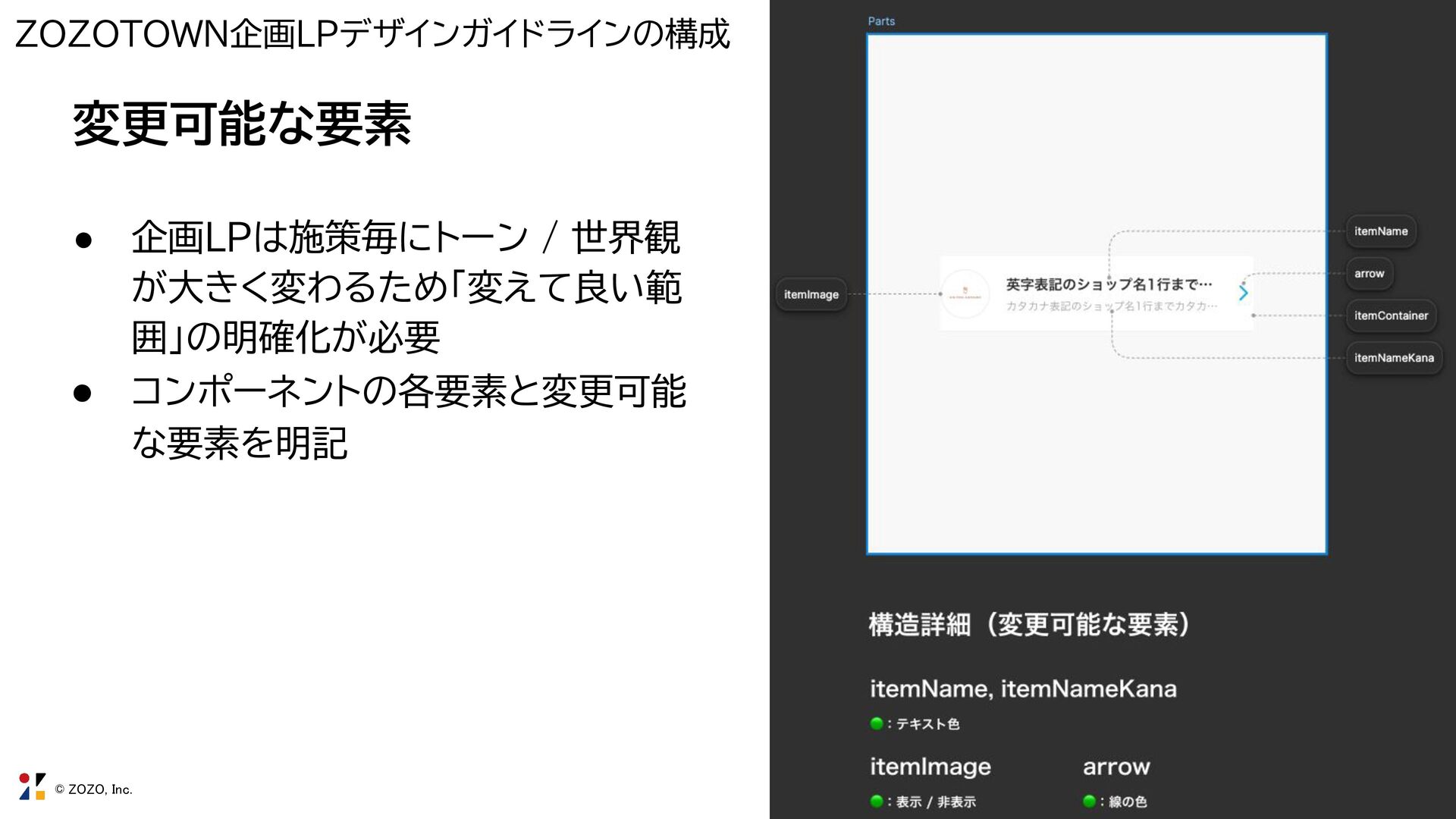
Task: Click the blue chevron arrow in item card
Action: 1243,293
